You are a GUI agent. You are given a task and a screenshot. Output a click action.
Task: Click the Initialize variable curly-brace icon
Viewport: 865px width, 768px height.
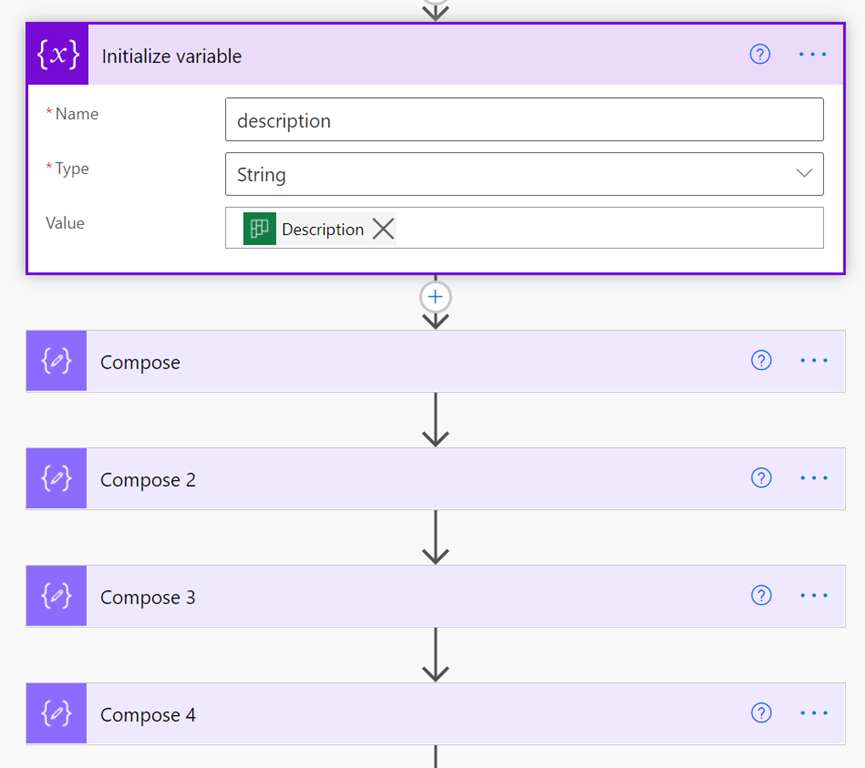click(x=58, y=56)
